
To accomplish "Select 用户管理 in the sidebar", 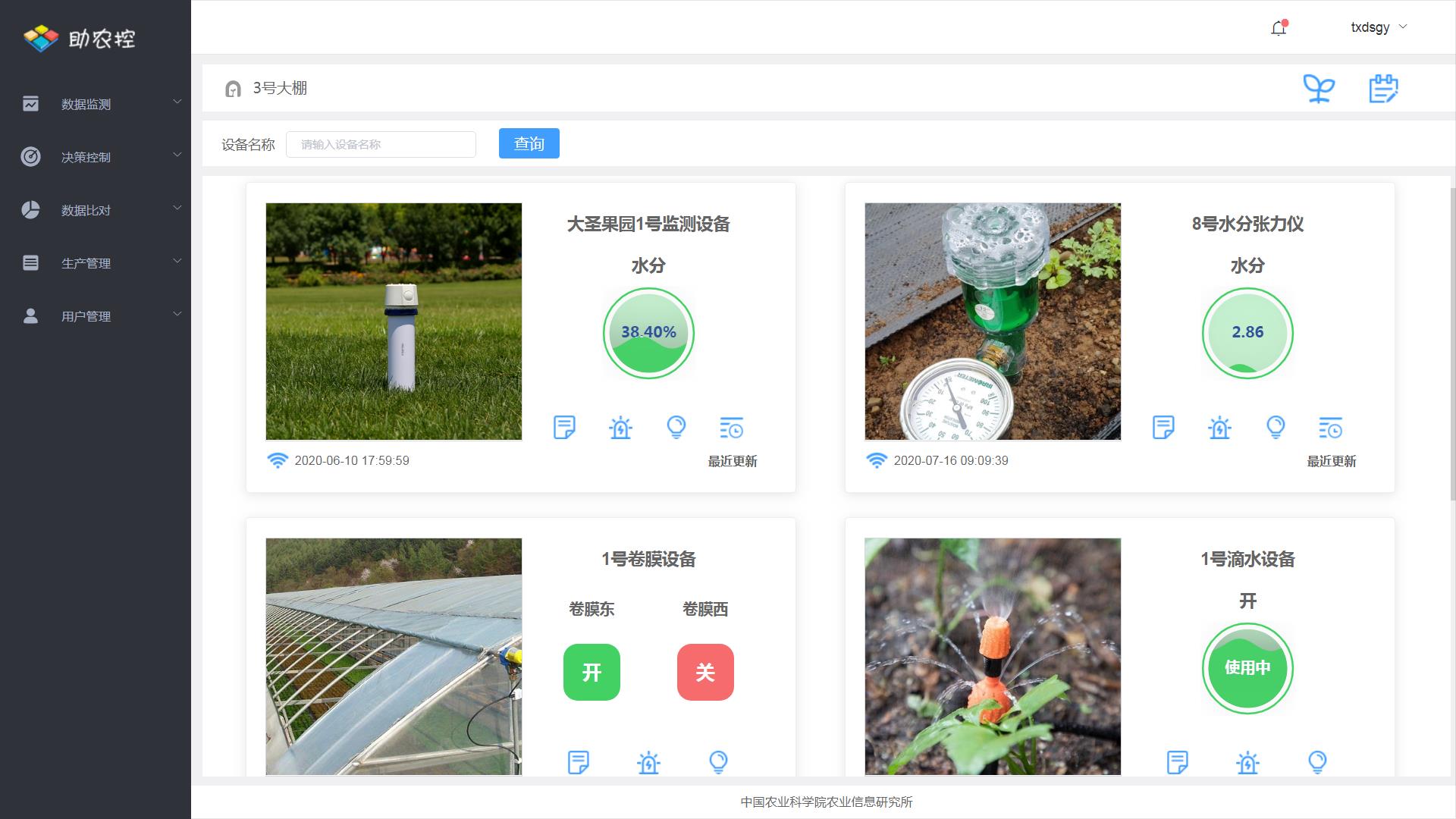I will (x=86, y=316).
